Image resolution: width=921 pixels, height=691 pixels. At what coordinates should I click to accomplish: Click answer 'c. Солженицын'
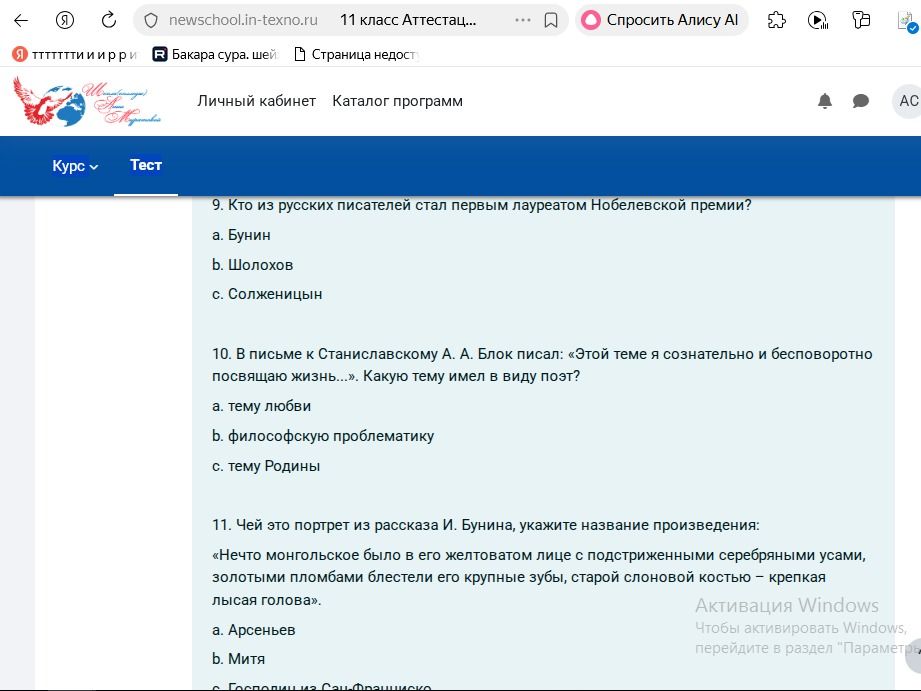267,294
